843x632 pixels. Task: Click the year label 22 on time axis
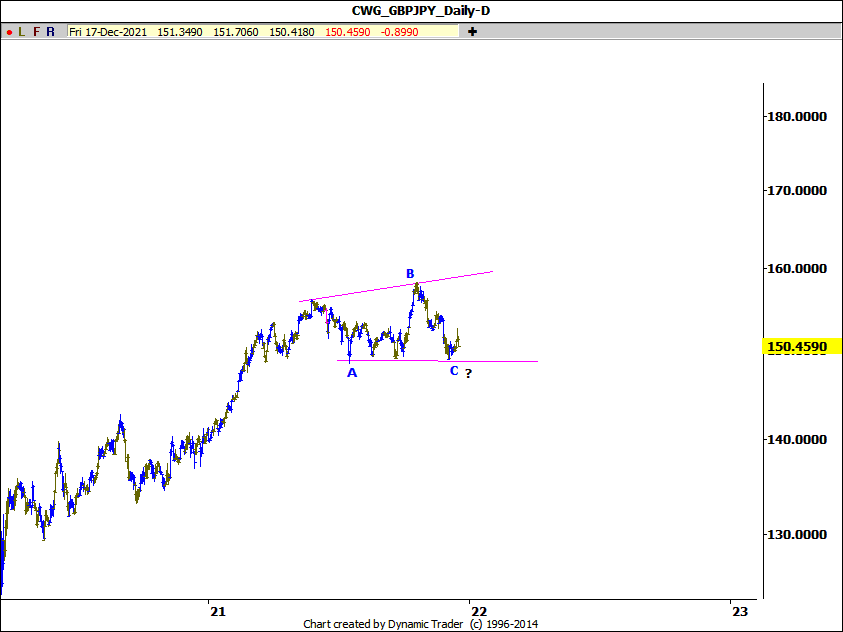pyautogui.click(x=478, y=611)
